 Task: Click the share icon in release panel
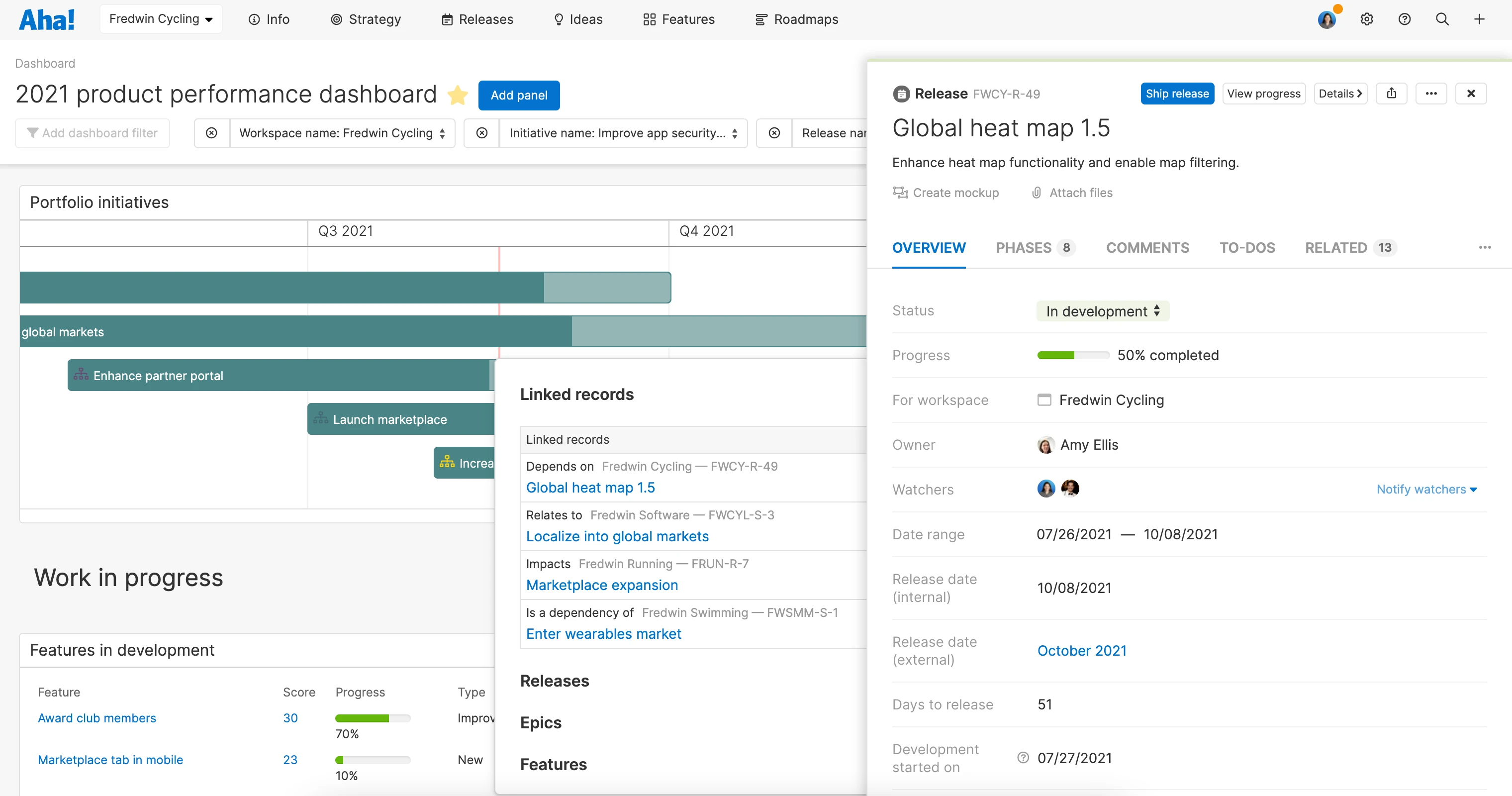pyautogui.click(x=1391, y=94)
